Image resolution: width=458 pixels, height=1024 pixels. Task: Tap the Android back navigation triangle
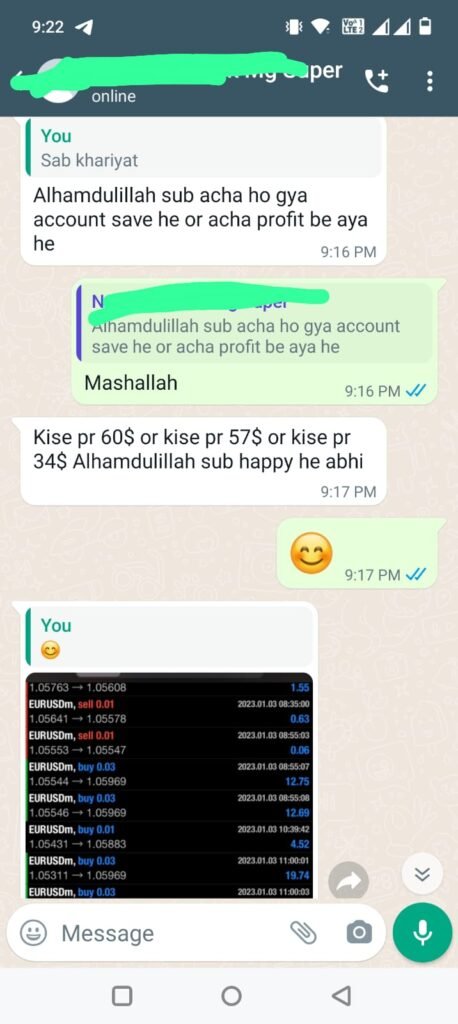pyautogui.click(x=340, y=996)
